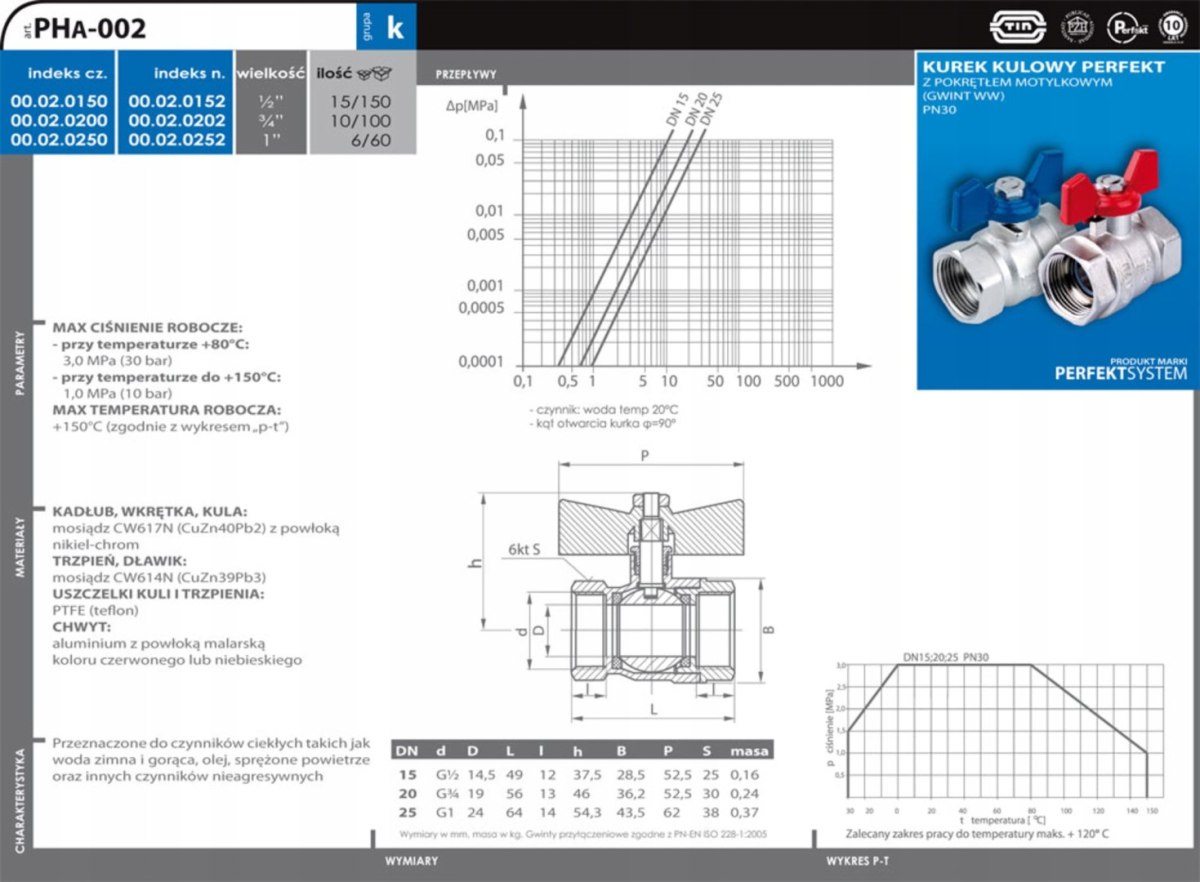Click the 10 lat warranty badge

pos(1171,25)
